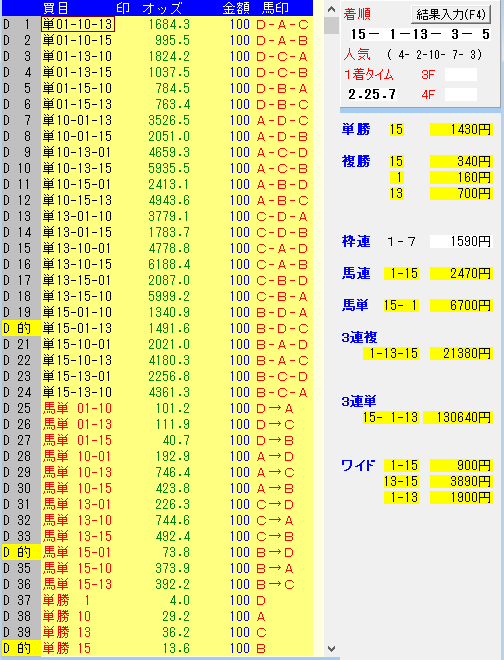Select bet row 馬単 01-10

point(157,408)
